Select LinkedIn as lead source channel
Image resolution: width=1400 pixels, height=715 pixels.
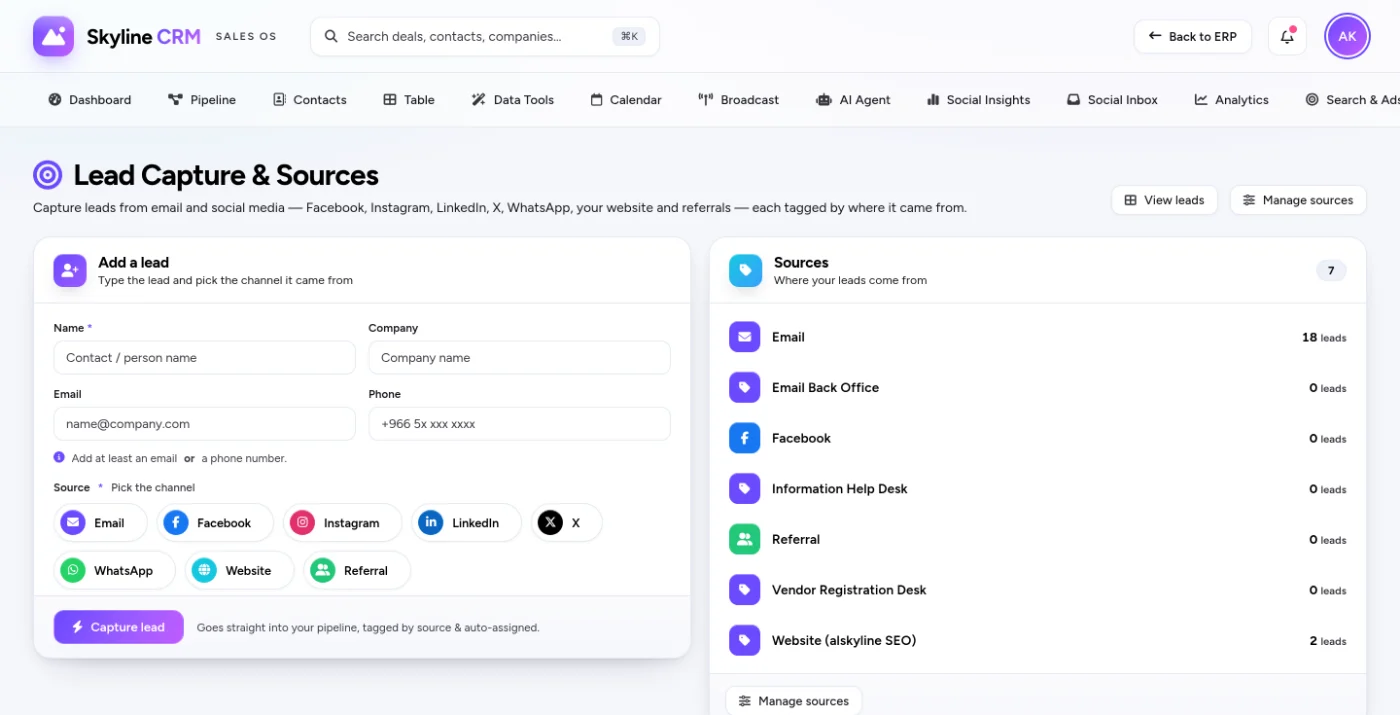click(x=467, y=523)
